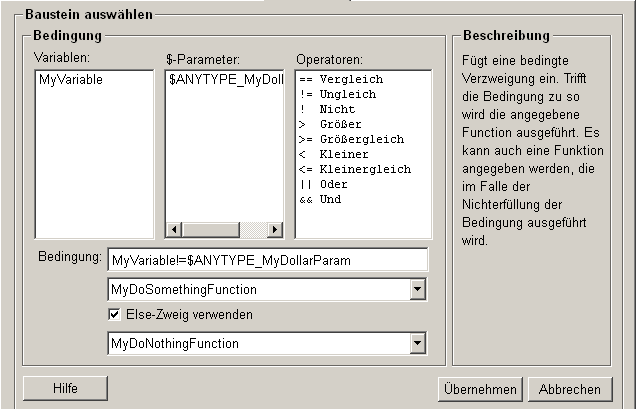Image resolution: width=636 pixels, height=409 pixels.
Task: Pick the ! Nicht operator
Action: tap(327, 109)
